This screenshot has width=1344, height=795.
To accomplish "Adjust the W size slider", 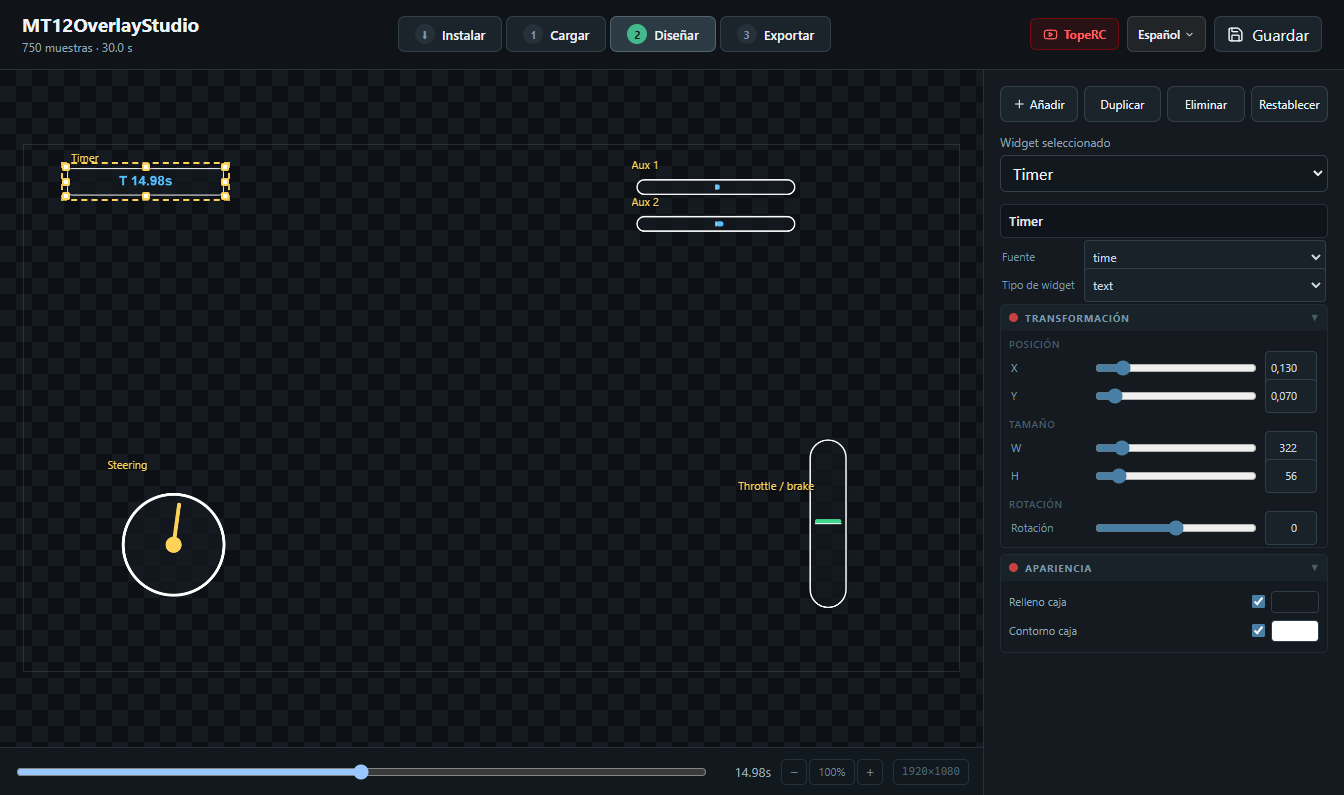I will [x=1176, y=448].
